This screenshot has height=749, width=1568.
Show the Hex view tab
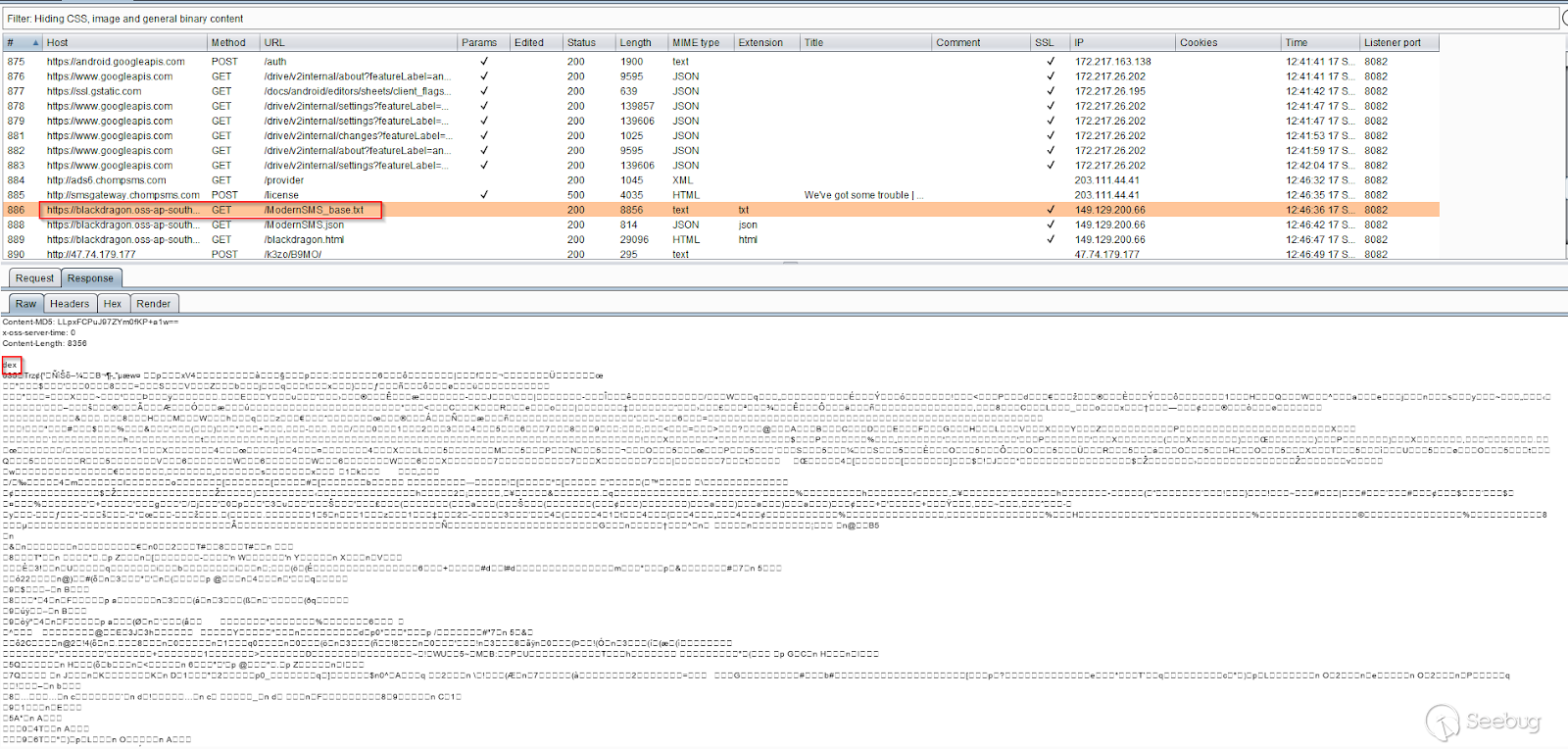(113, 304)
